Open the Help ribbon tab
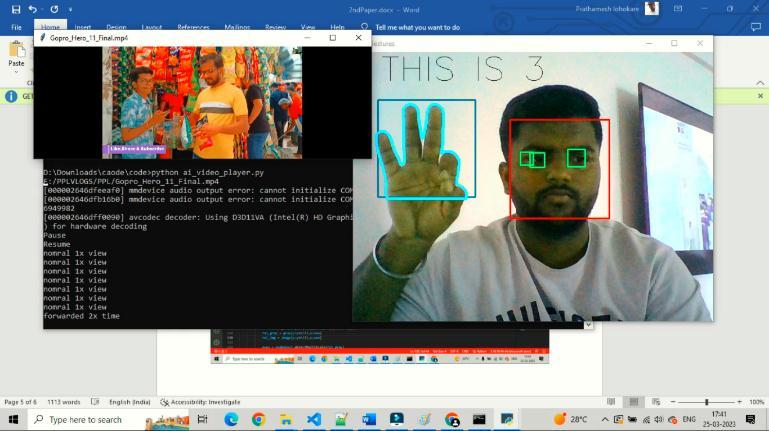769x431 pixels. click(x=337, y=27)
